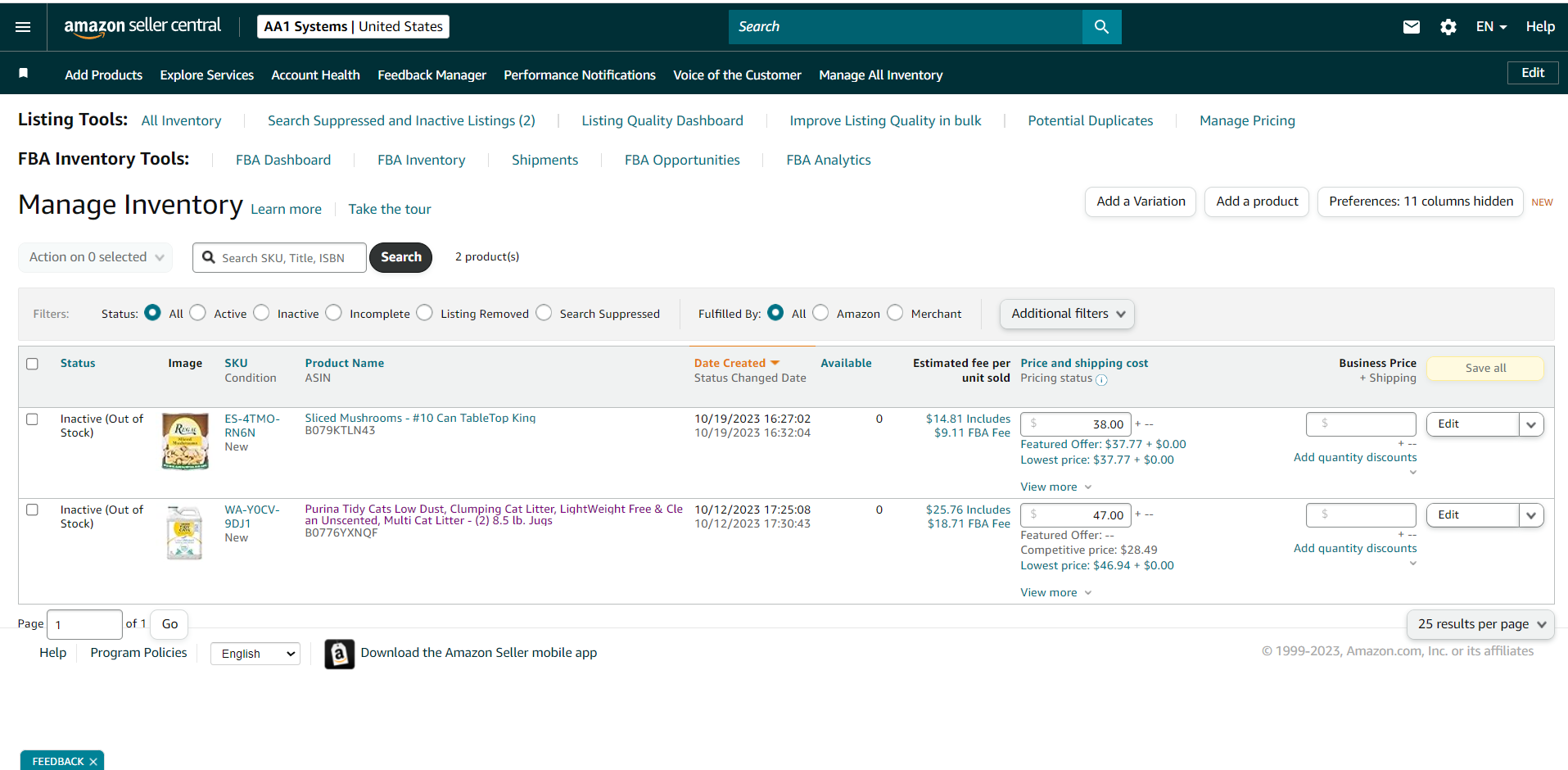
Task: Open Purina Tidy Cats product thumbnail
Action: (x=185, y=532)
